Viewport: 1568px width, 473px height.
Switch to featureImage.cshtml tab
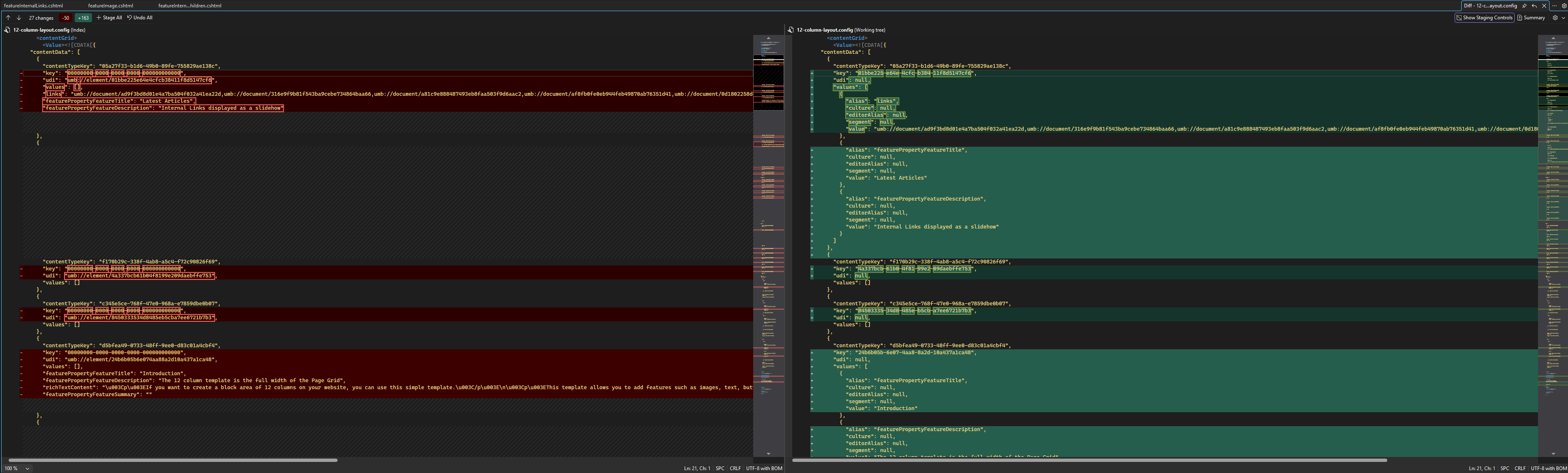pyautogui.click(x=110, y=5)
